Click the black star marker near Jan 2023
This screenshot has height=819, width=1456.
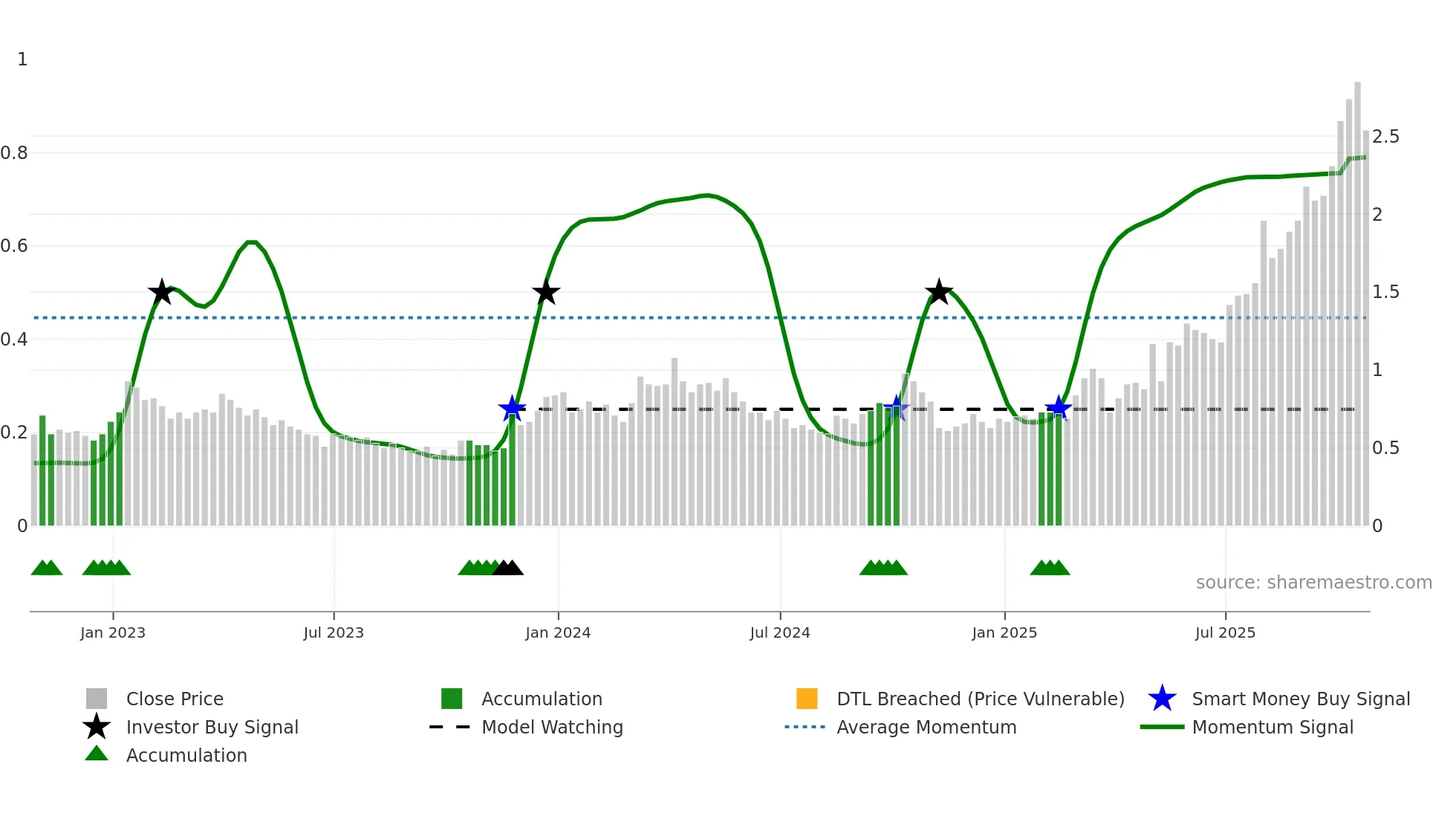point(161,292)
